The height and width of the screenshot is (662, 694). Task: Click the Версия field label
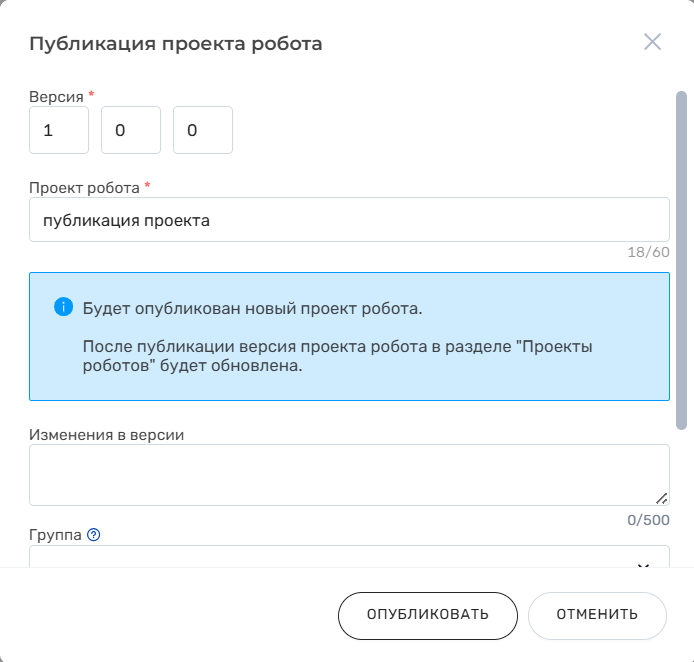[56, 96]
